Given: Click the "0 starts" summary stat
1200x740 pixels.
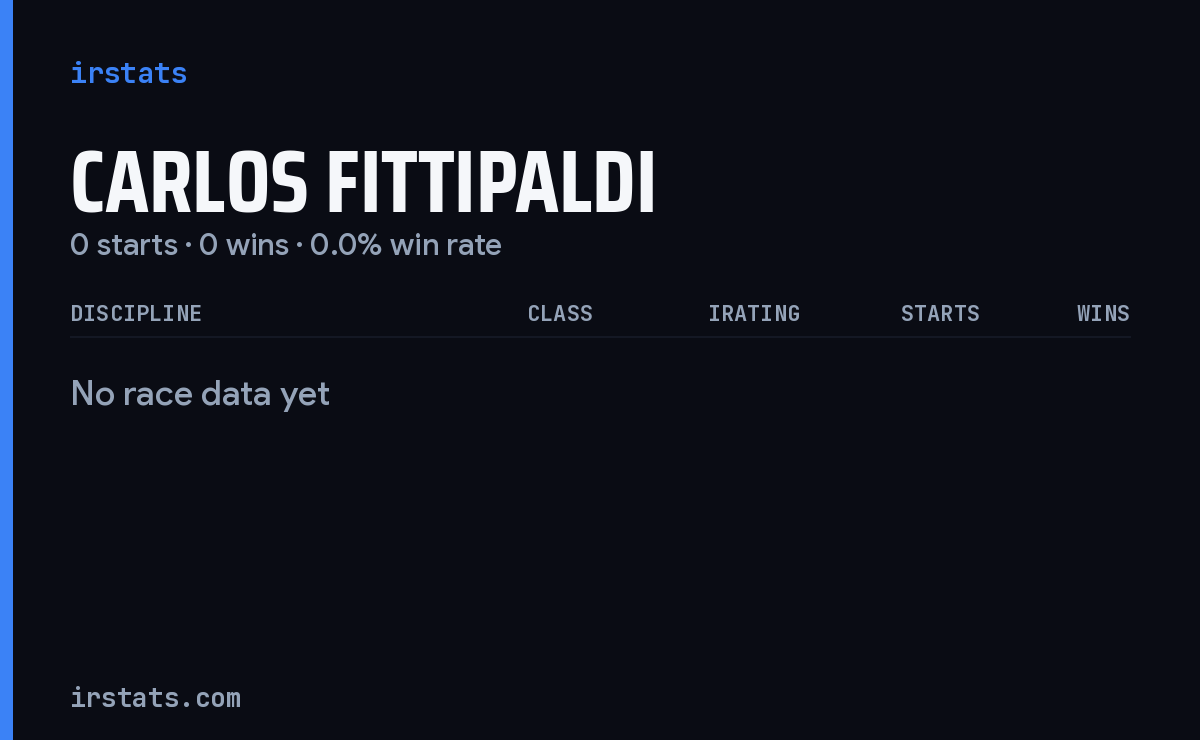Looking at the screenshot, I should coord(124,245).
